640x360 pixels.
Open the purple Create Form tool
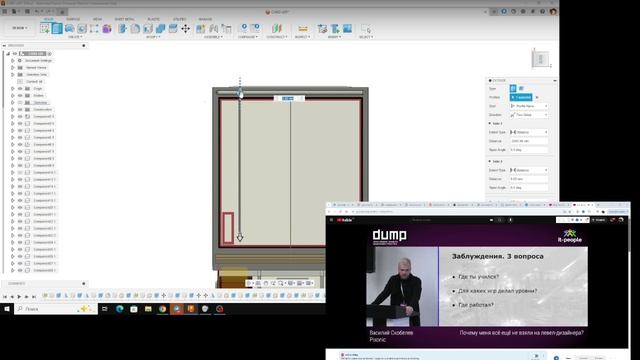click(107, 28)
